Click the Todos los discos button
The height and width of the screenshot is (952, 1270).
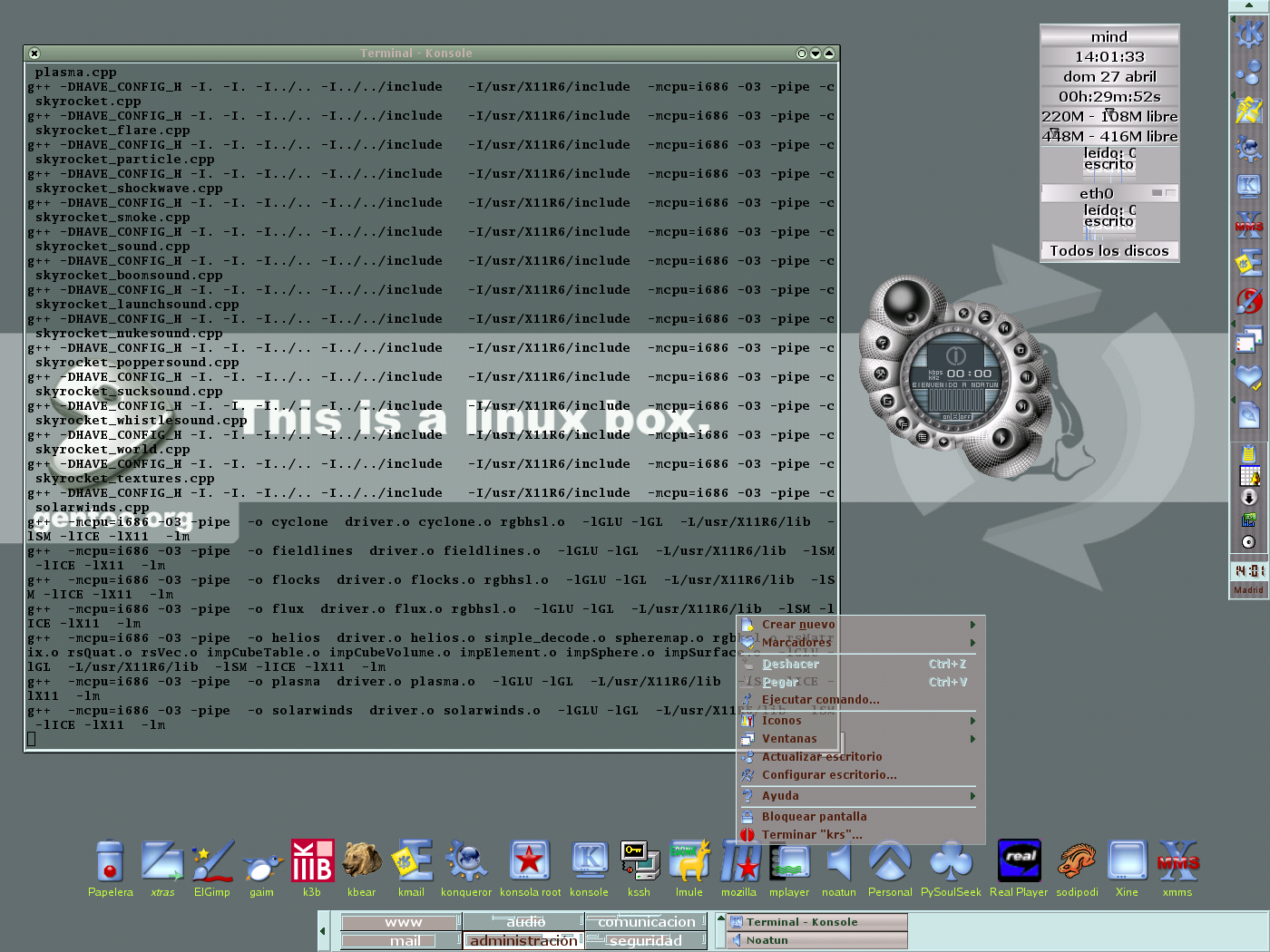(1109, 251)
